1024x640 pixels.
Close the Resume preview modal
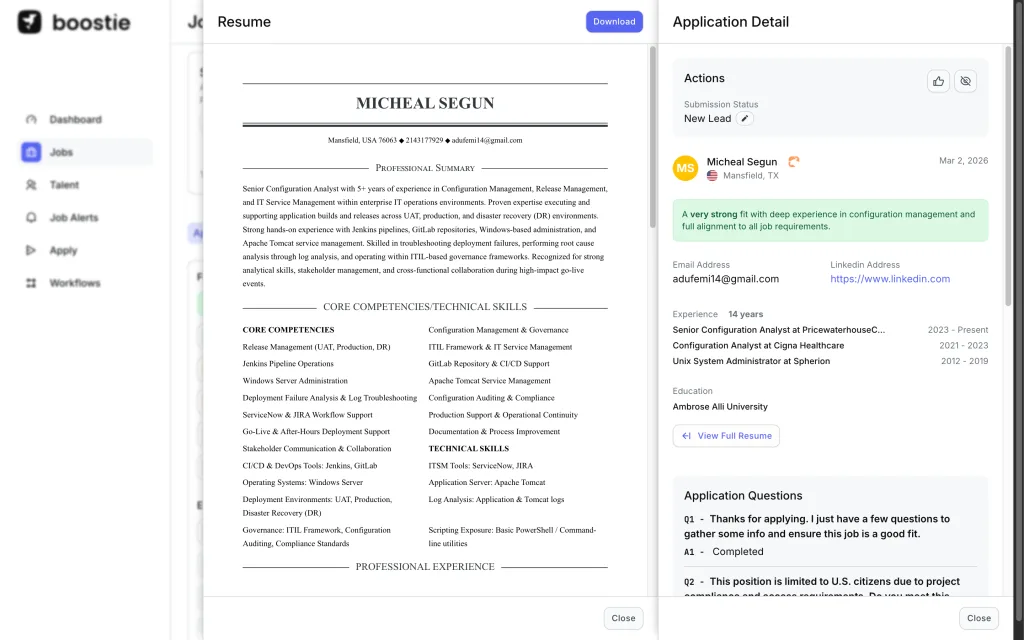[x=623, y=618]
